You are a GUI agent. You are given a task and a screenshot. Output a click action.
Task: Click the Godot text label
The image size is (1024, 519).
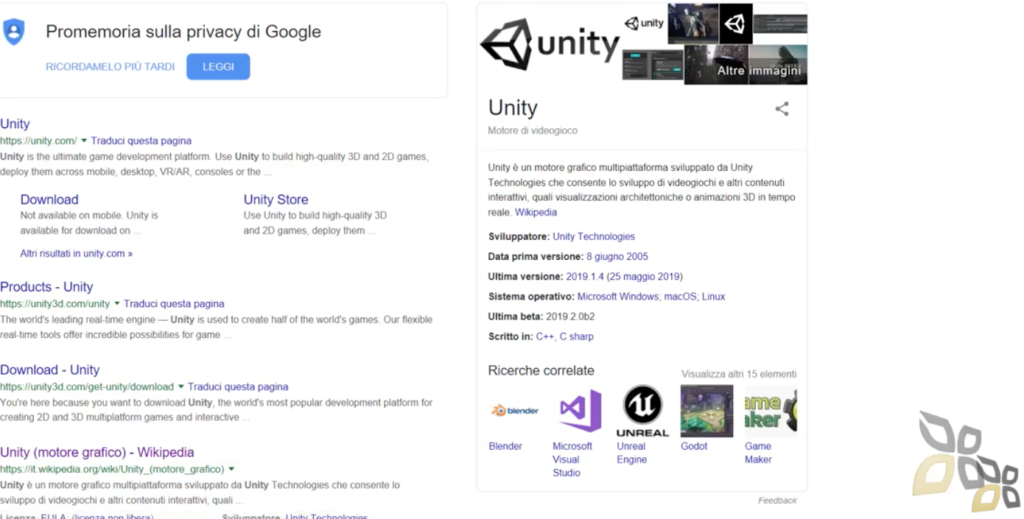coord(694,447)
